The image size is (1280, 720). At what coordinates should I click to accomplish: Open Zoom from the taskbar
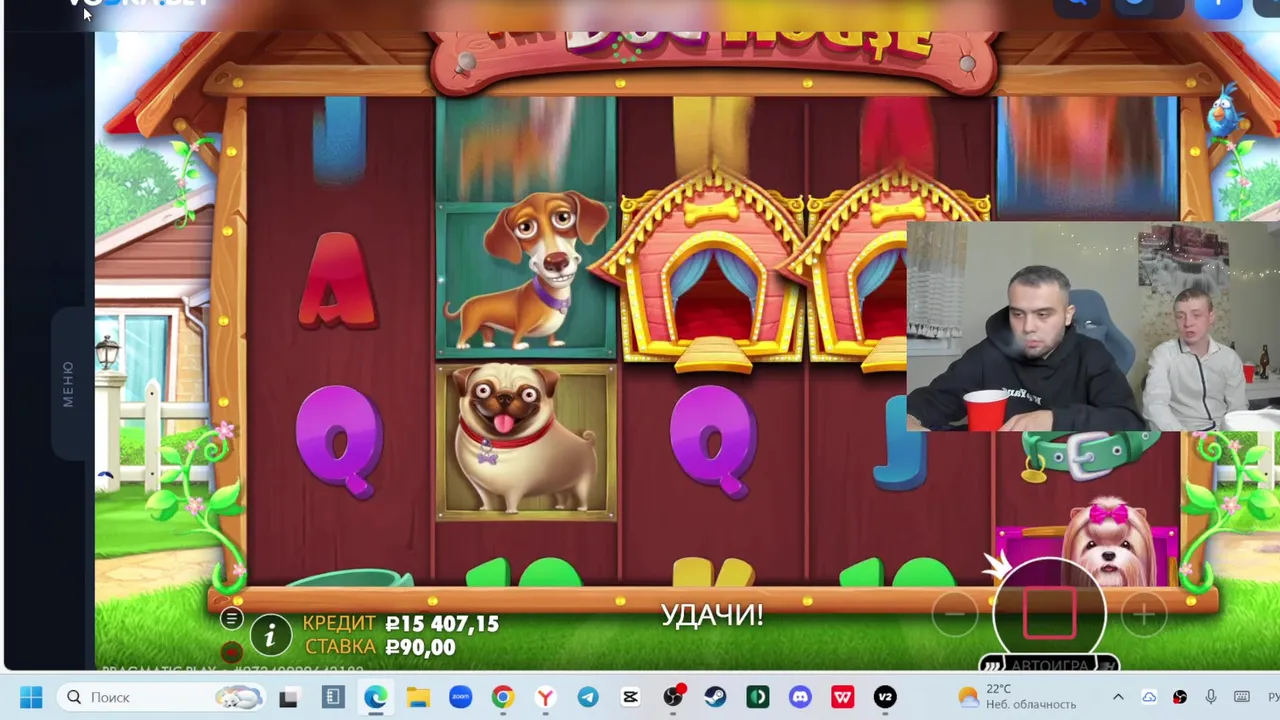pos(460,697)
